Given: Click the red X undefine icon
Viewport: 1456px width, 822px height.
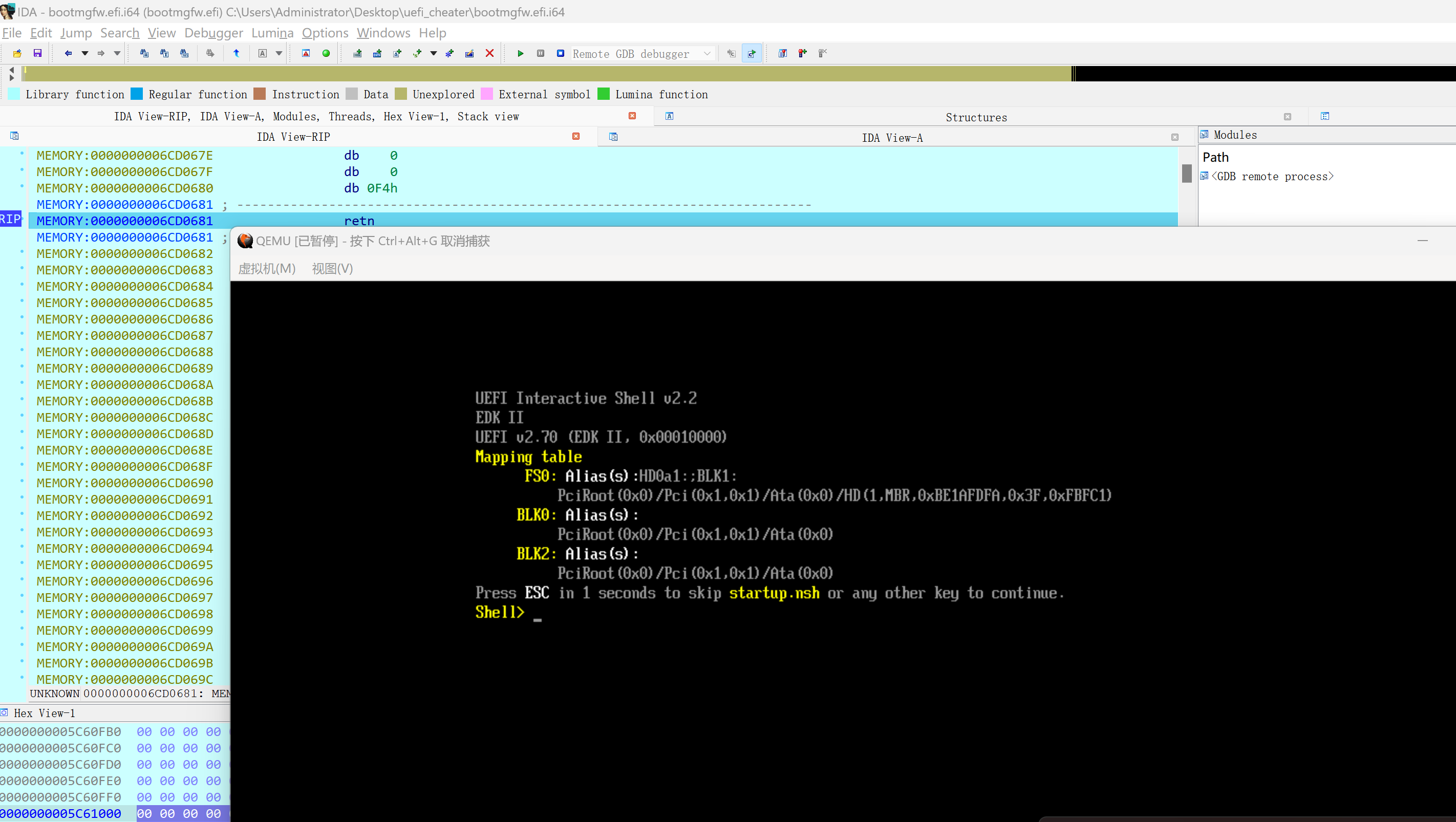Looking at the screenshot, I should click(x=489, y=53).
